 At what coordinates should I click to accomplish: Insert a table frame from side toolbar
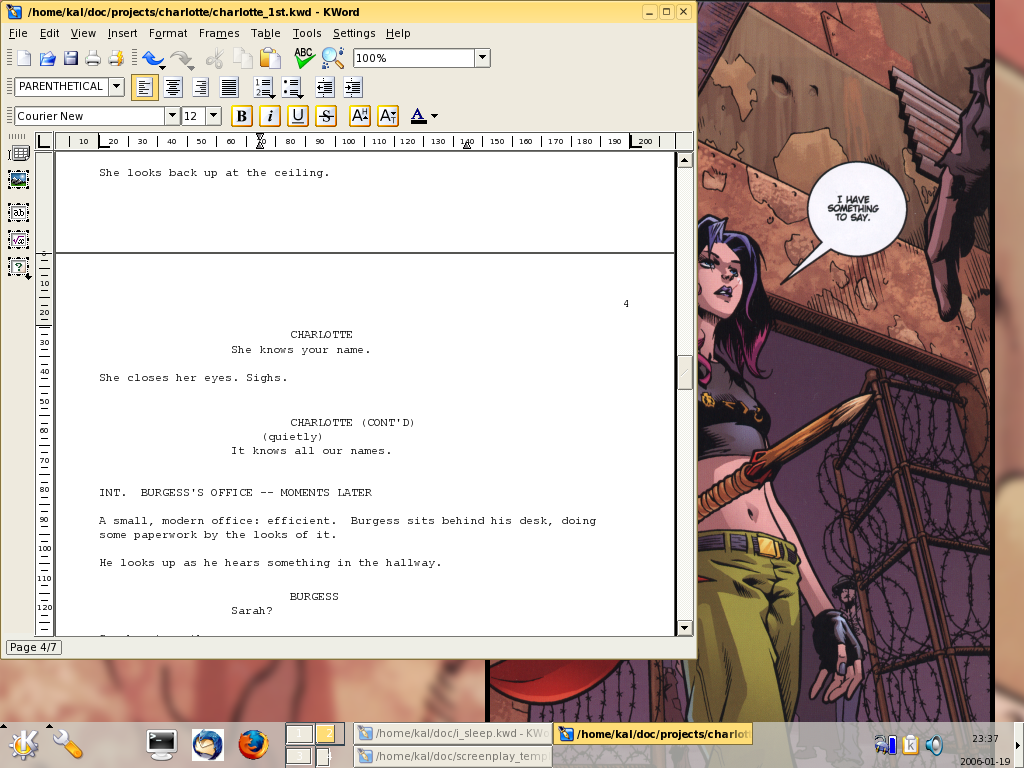coord(19,153)
